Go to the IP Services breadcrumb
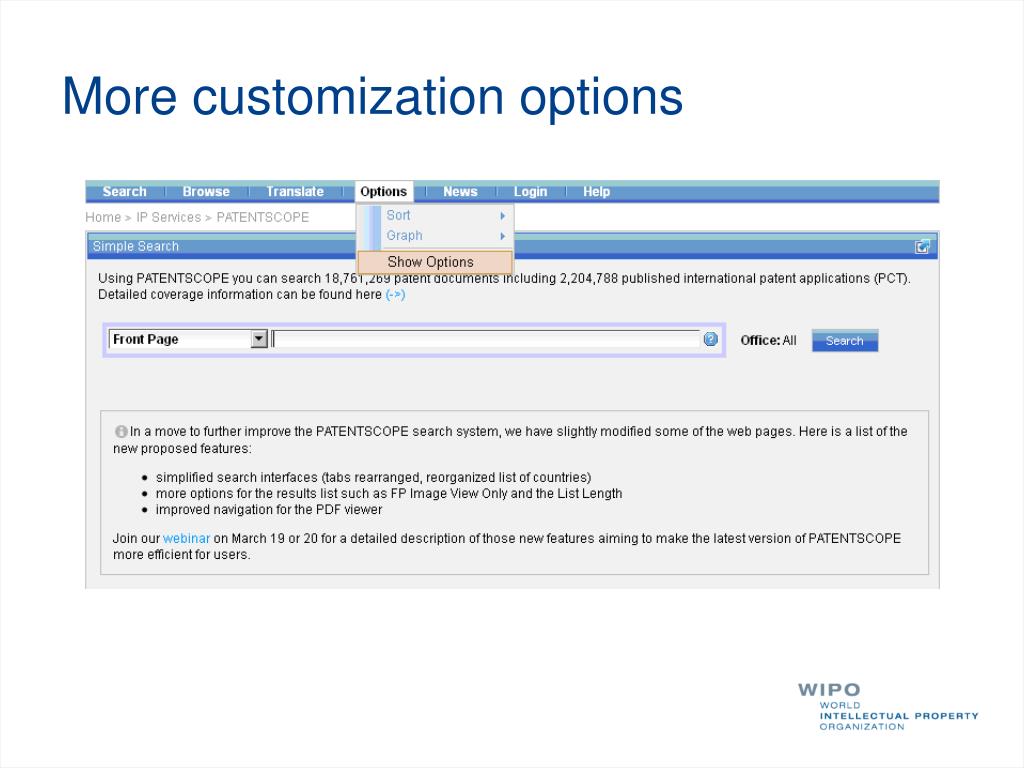The height and width of the screenshot is (768, 1024). [168, 217]
